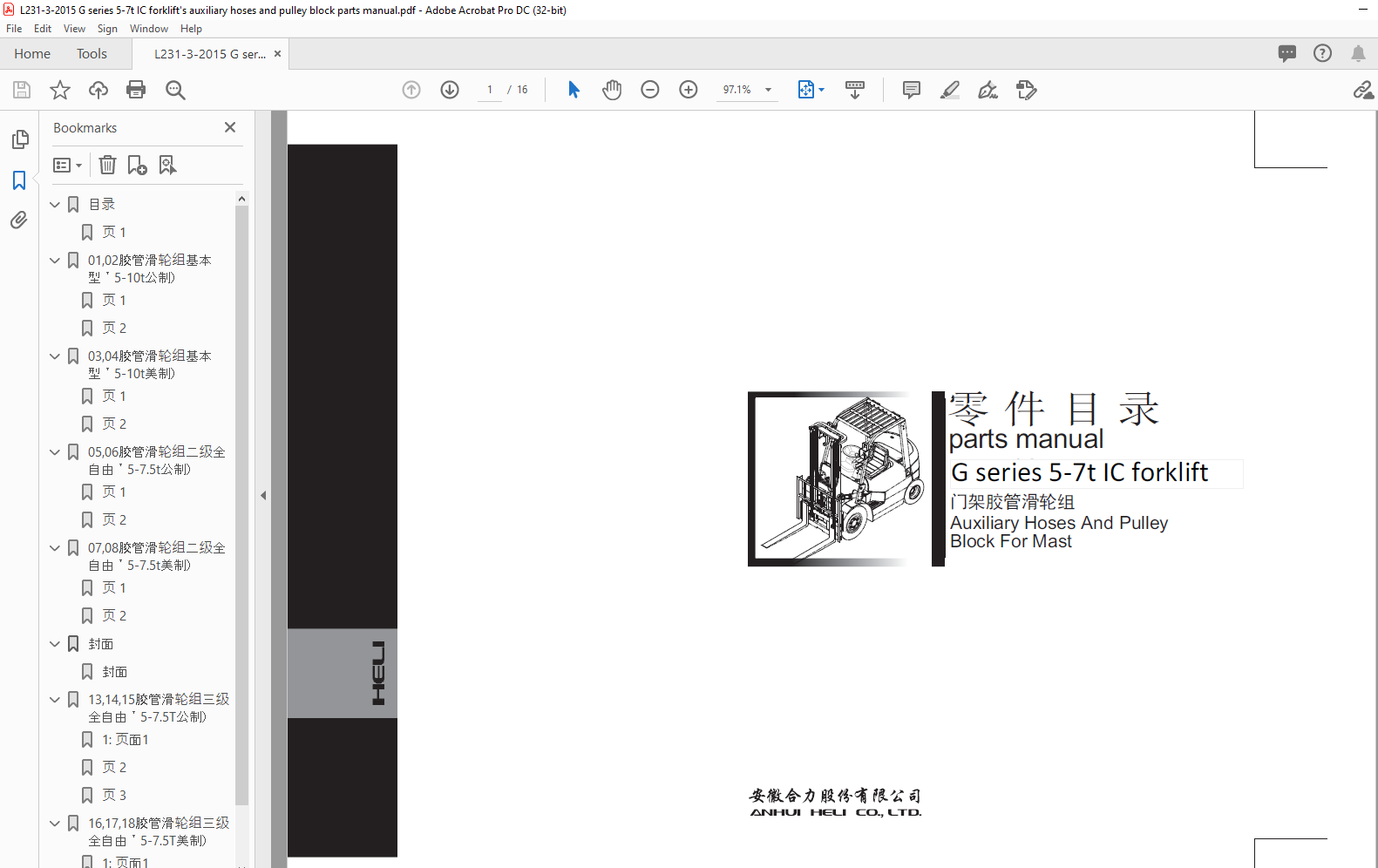This screenshot has height=868, width=1378.
Task: Find the current bookmark icon
Action: pos(167,165)
